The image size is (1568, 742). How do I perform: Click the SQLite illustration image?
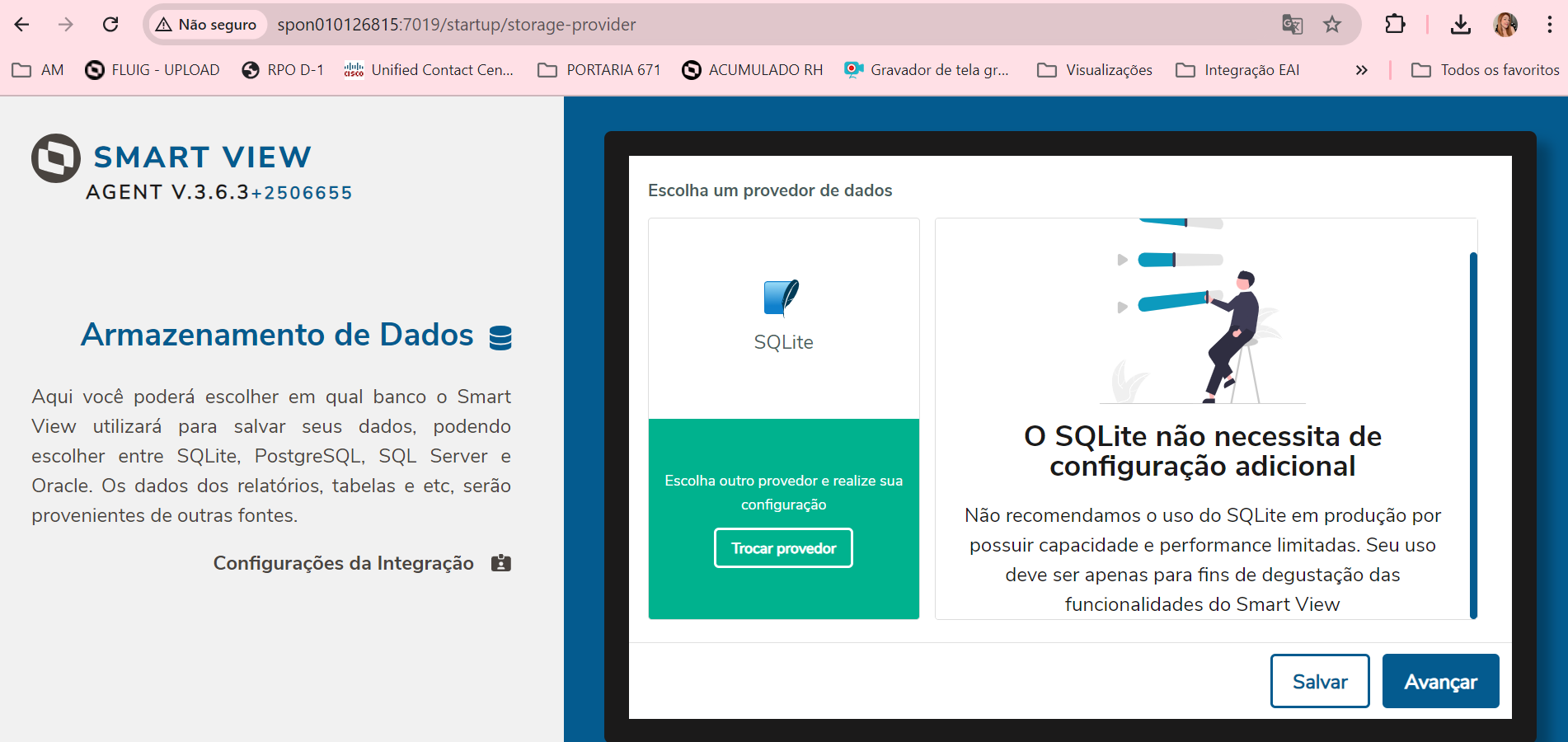coord(1202,312)
